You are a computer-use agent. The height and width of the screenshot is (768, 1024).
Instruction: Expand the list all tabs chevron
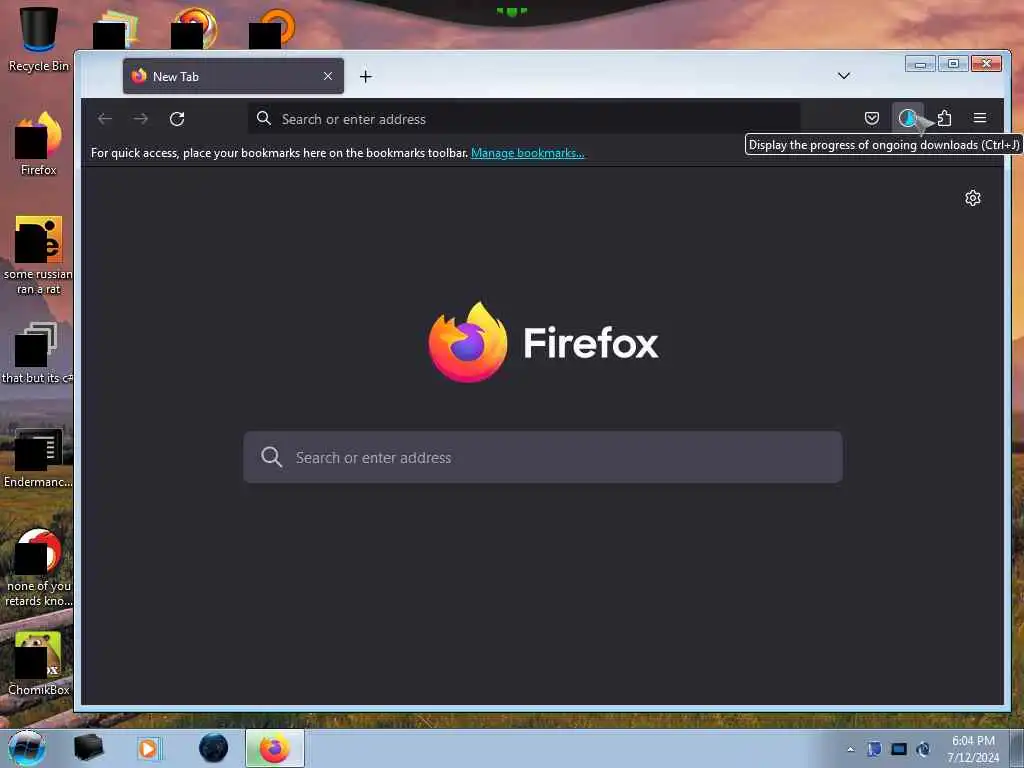[x=844, y=76]
